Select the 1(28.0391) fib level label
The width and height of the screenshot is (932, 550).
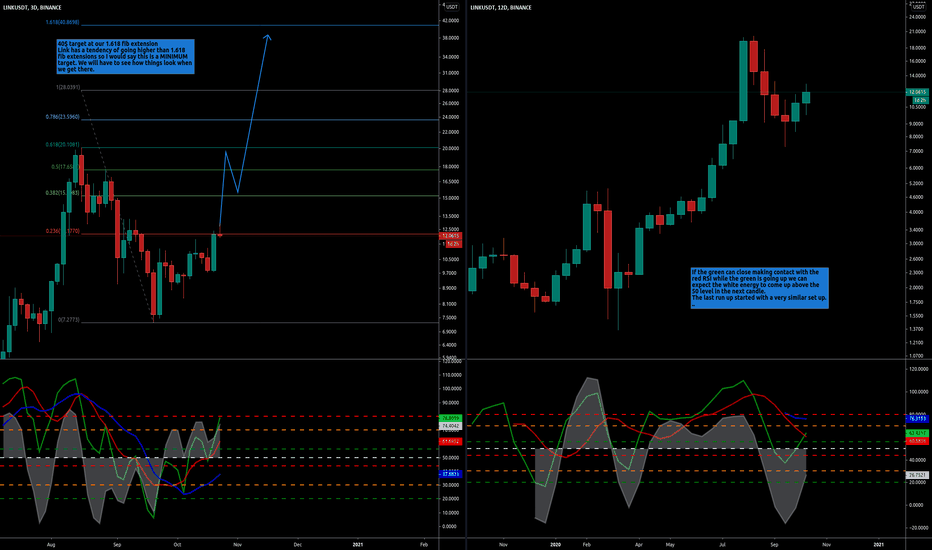[x=68, y=87]
